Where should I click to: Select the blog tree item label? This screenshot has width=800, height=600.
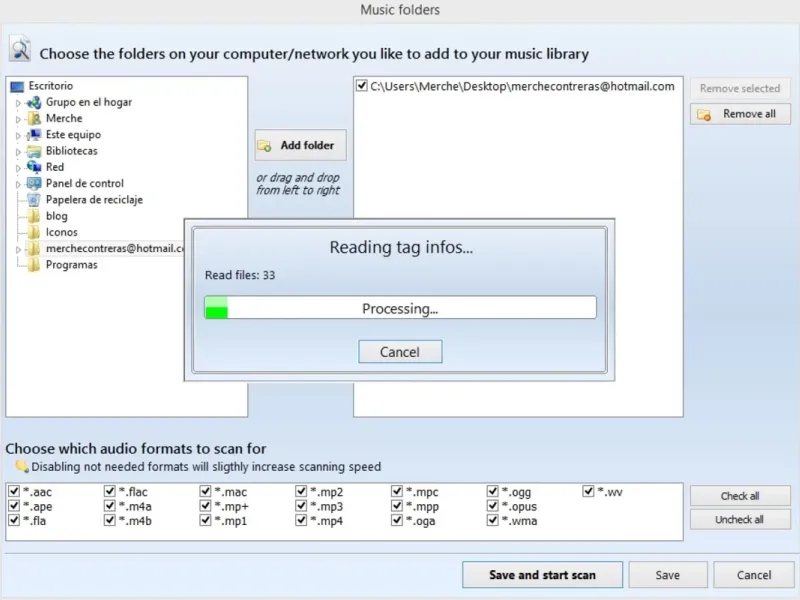point(57,216)
